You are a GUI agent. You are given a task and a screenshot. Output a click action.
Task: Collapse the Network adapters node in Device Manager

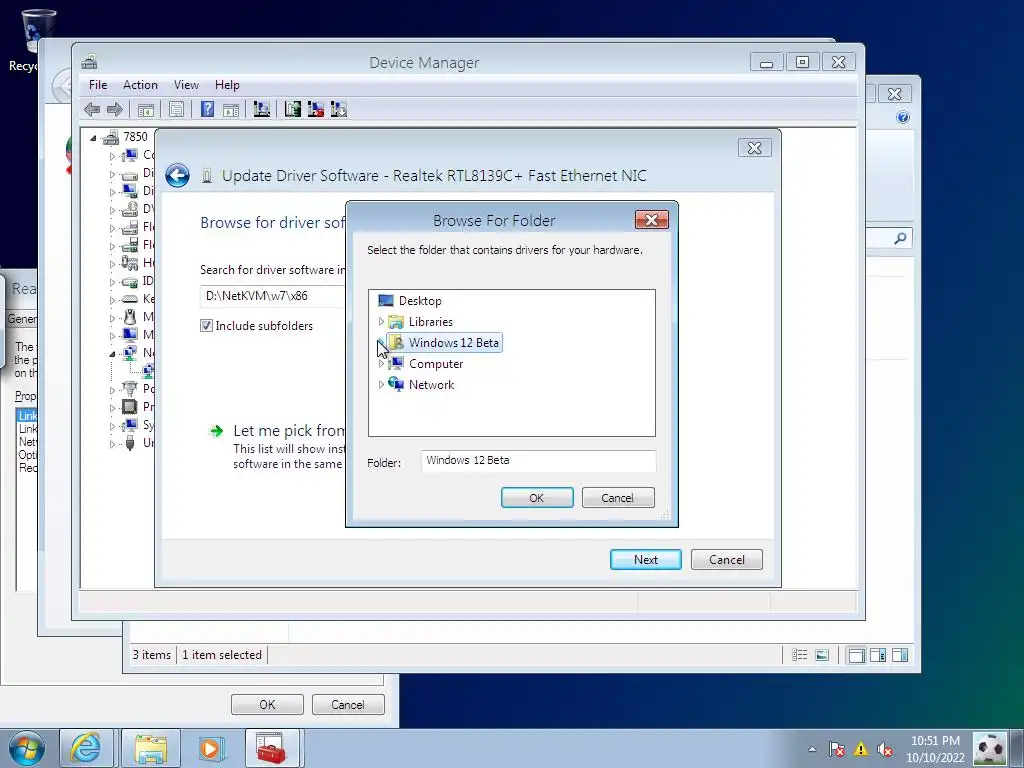click(x=112, y=353)
